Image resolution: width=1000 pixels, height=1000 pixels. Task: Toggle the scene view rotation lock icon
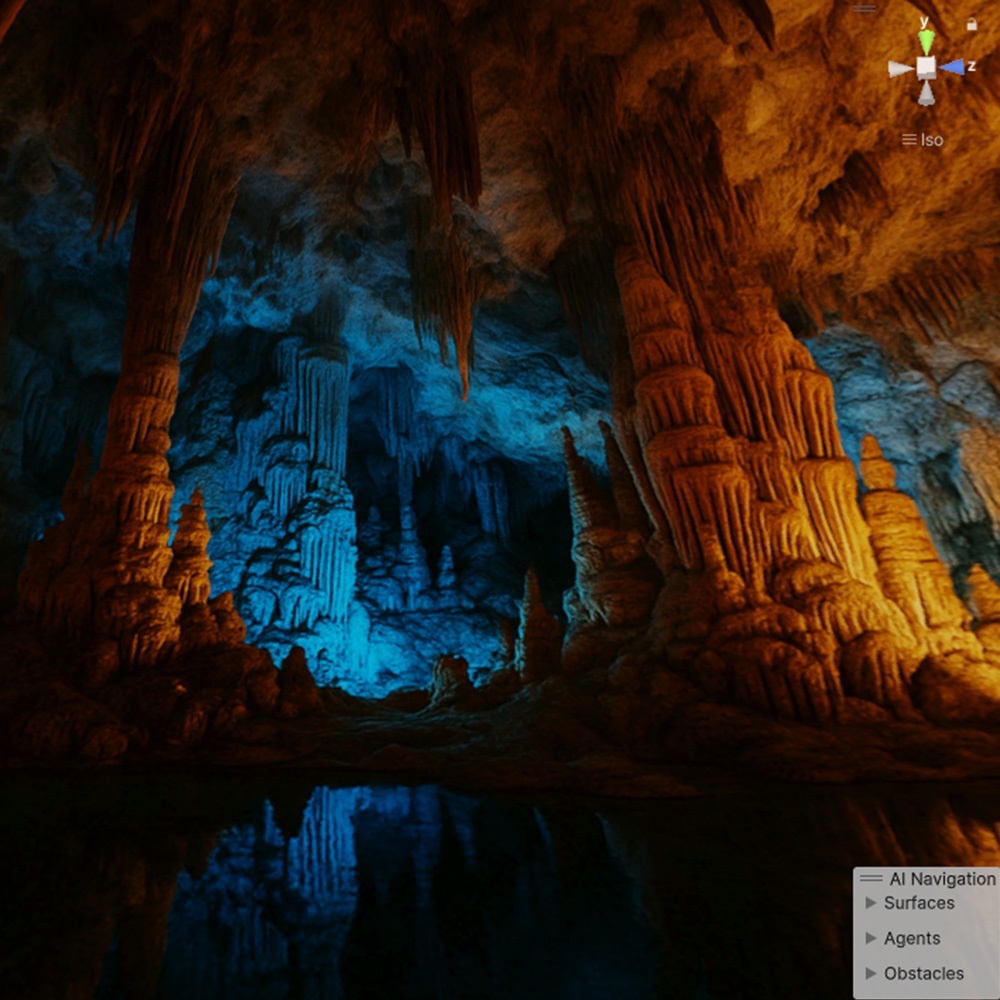click(x=971, y=24)
